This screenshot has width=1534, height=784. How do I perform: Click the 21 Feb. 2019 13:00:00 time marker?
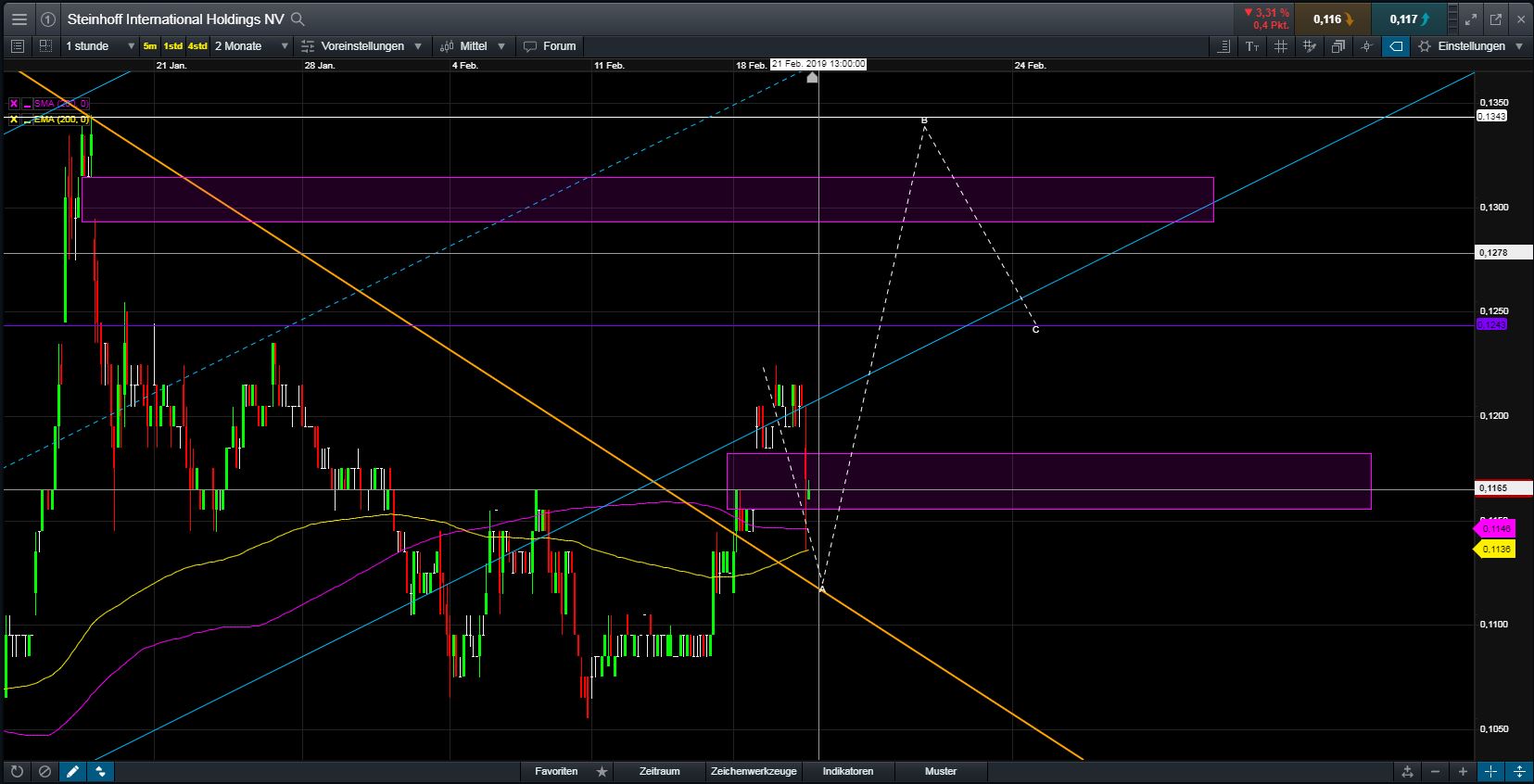coord(818,64)
